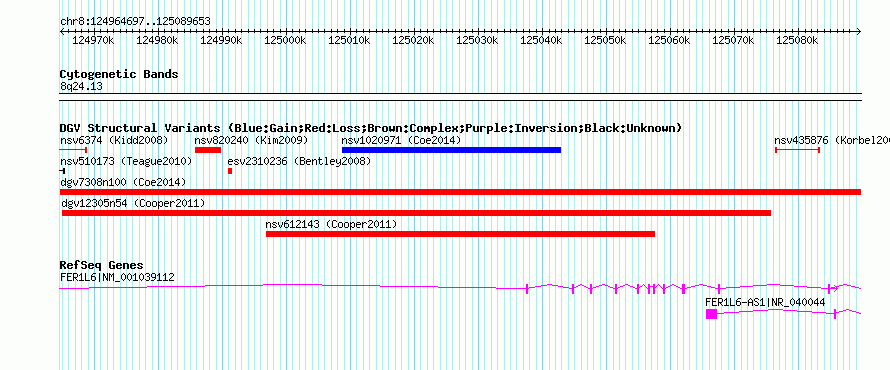Select the red nsv820240 loss bar
The image size is (890, 370).
coord(208,150)
